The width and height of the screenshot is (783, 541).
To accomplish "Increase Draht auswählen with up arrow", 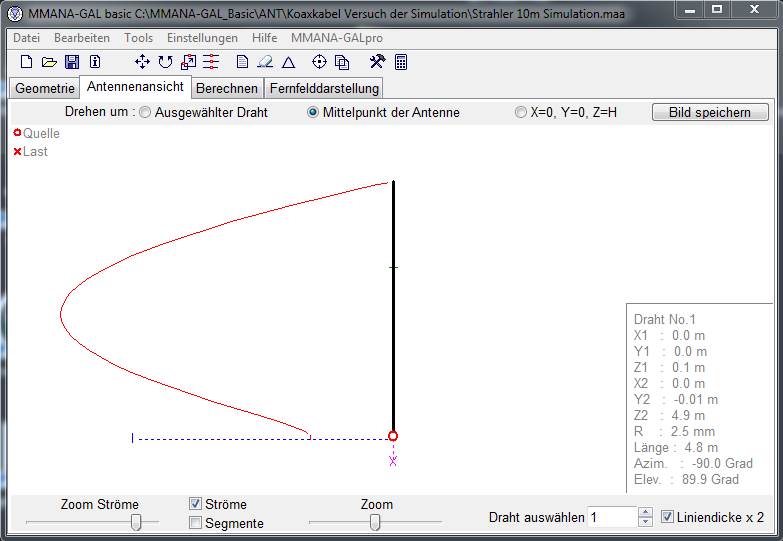I will click(645, 512).
